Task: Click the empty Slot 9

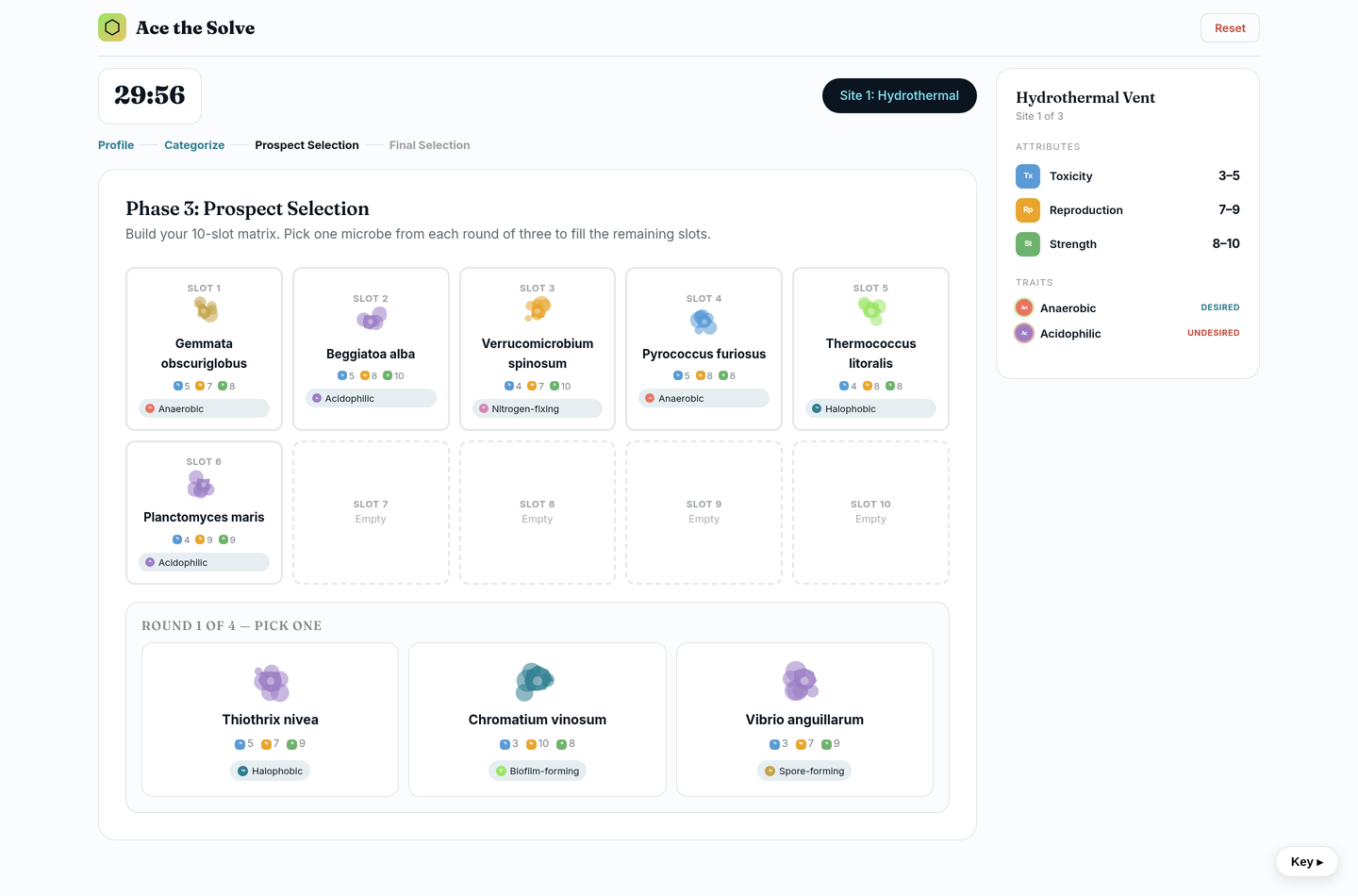Action: tap(704, 512)
